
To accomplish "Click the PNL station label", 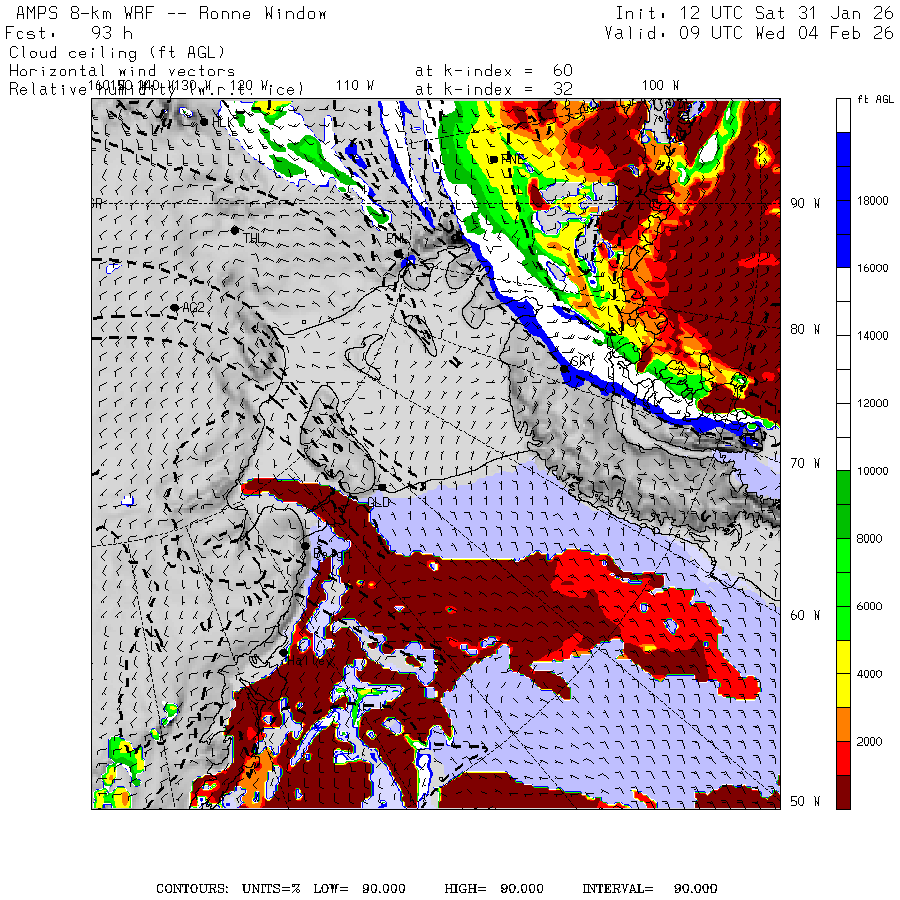I will [396, 238].
